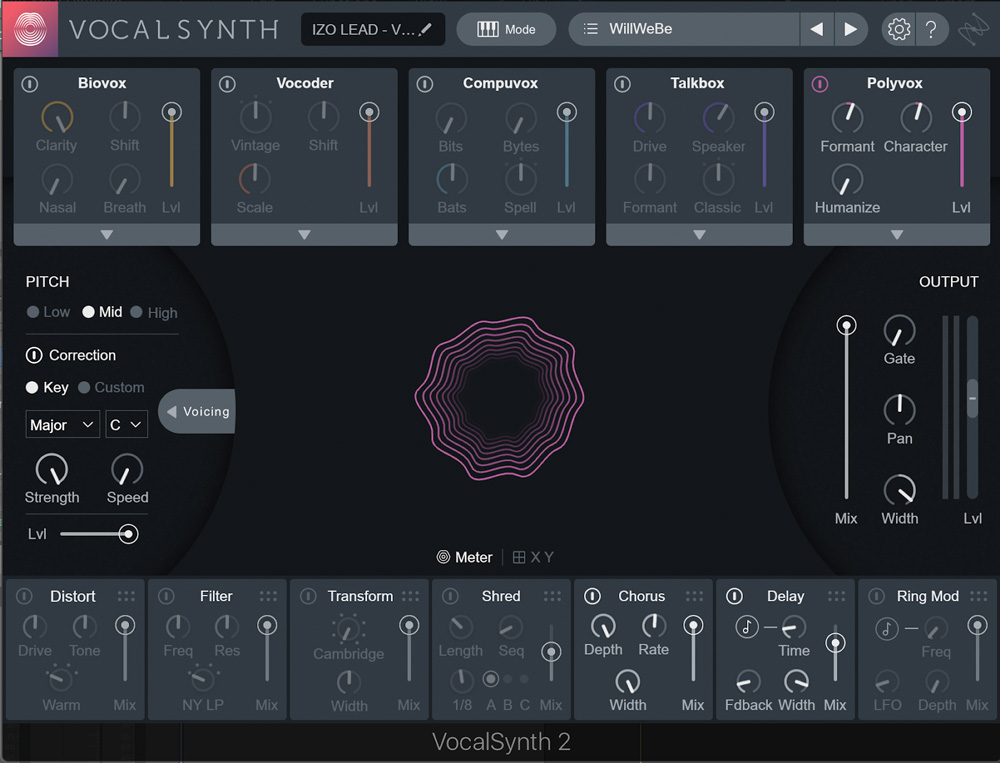
Task: Click the Transform drag handle dots
Action: [410, 596]
